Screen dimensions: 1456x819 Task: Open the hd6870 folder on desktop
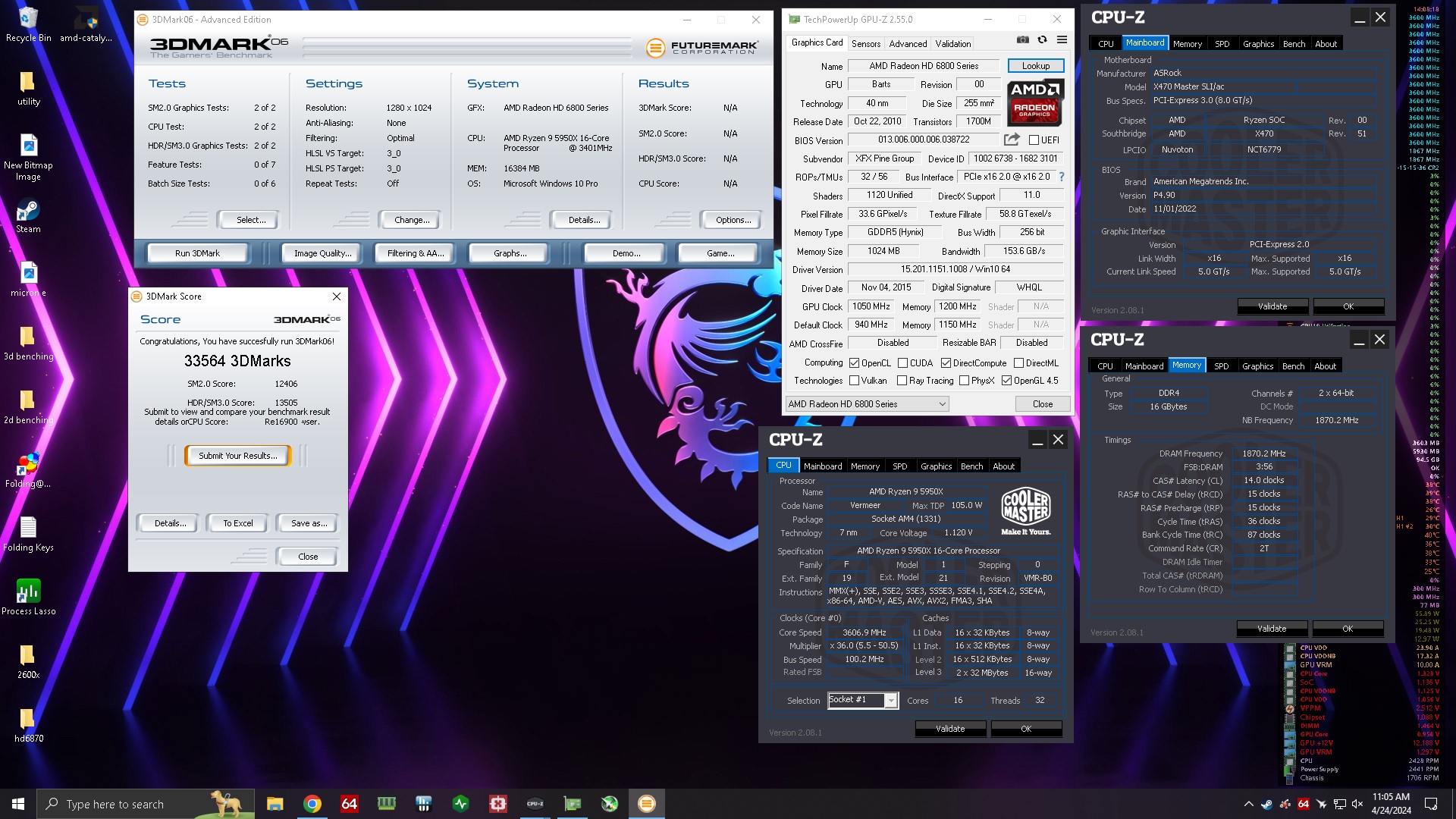28,724
